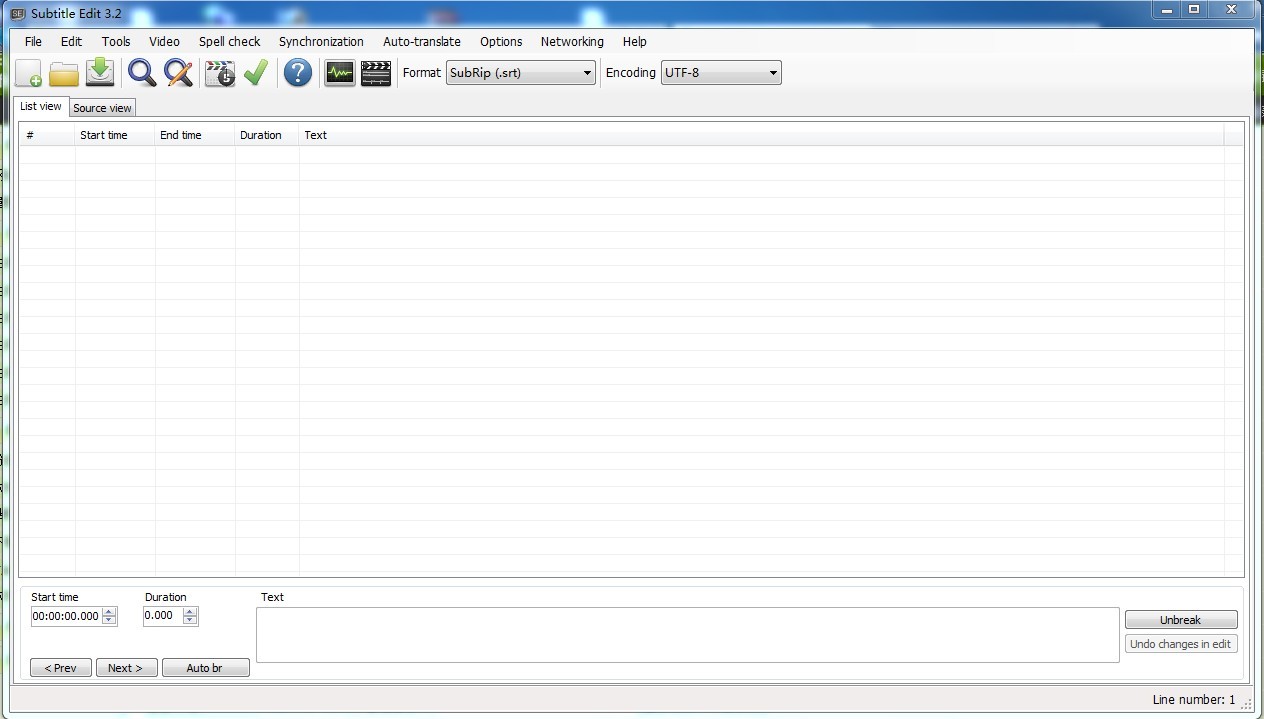Click the Unbreak button
The width and height of the screenshot is (1264, 719).
click(x=1180, y=620)
